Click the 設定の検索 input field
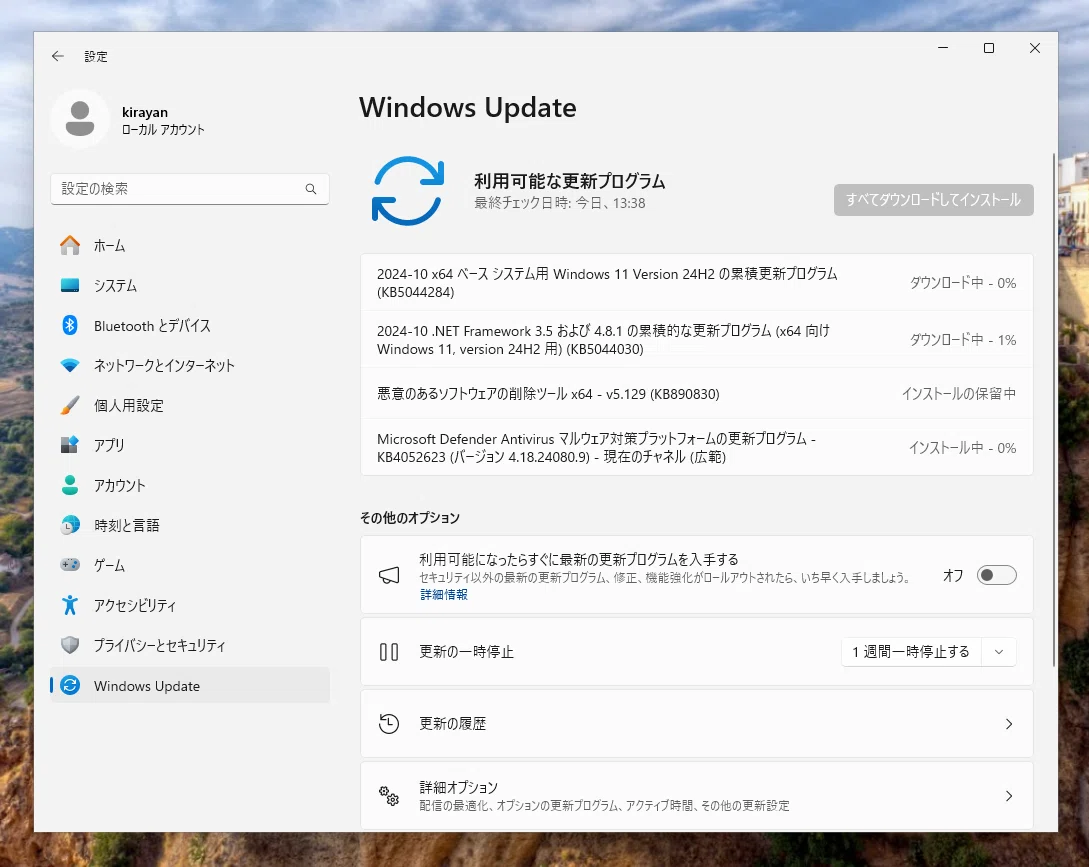 [x=190, y=189]
